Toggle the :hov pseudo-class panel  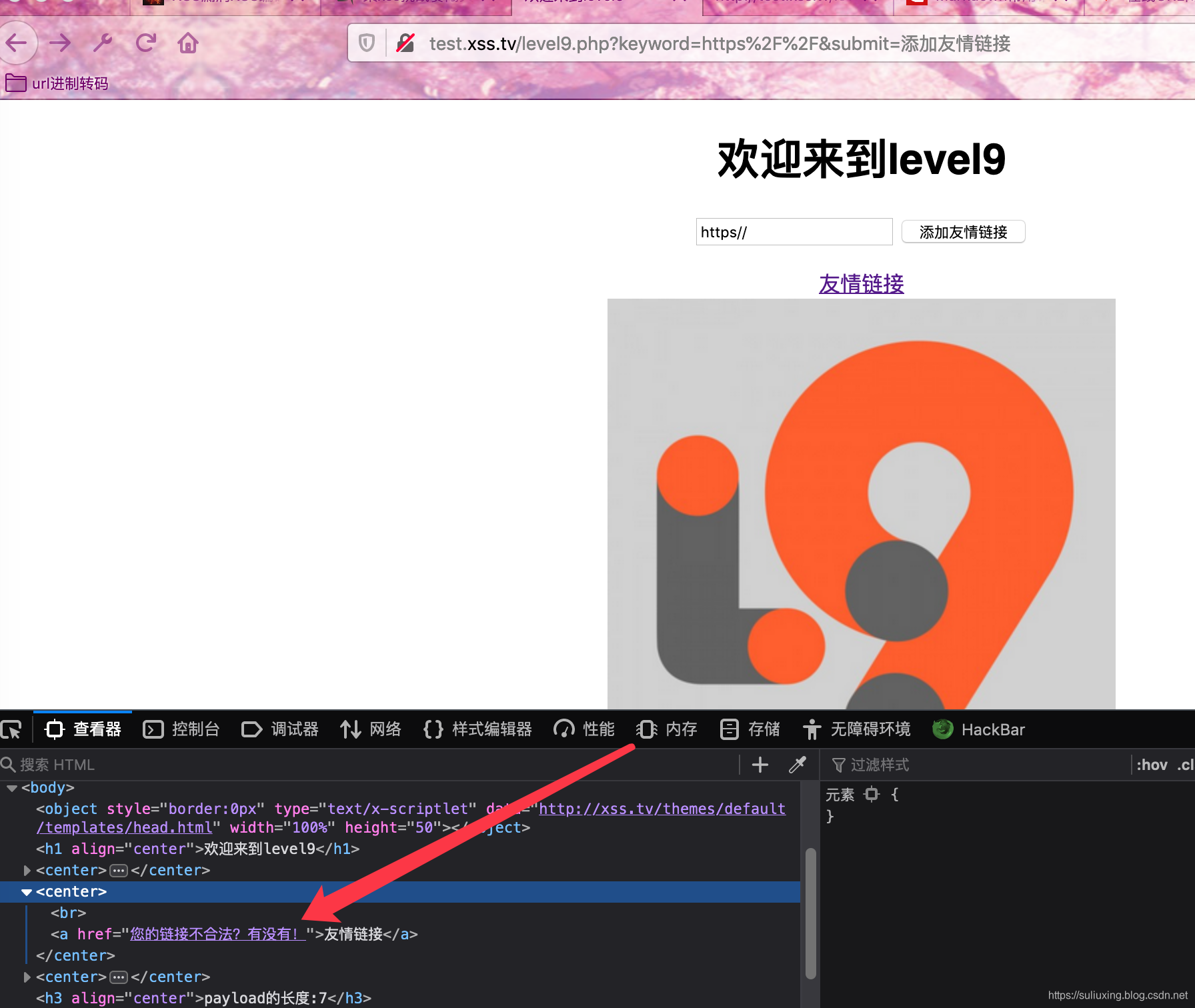coord(1152,765)
